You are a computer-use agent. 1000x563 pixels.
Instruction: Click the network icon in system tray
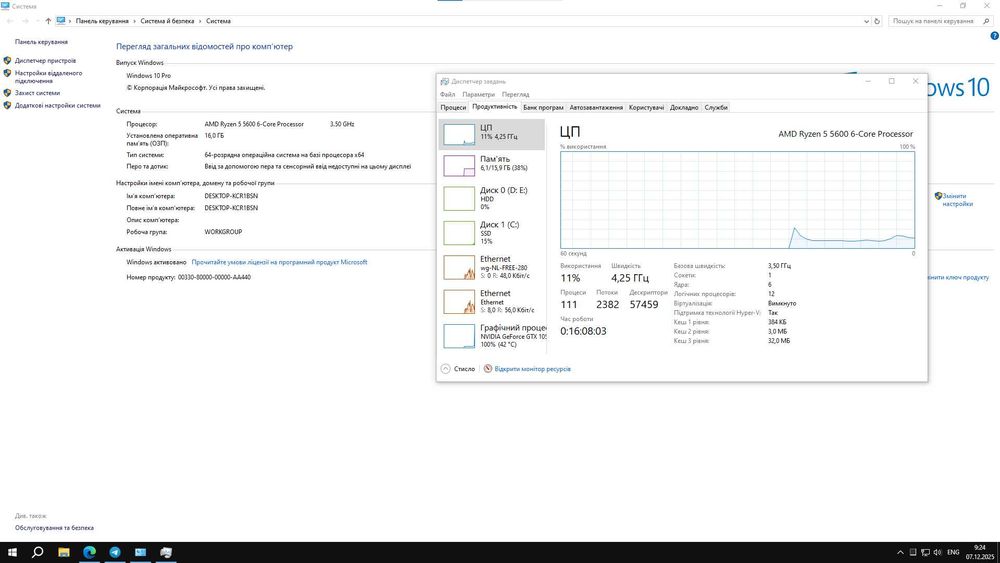click(925, 552)
